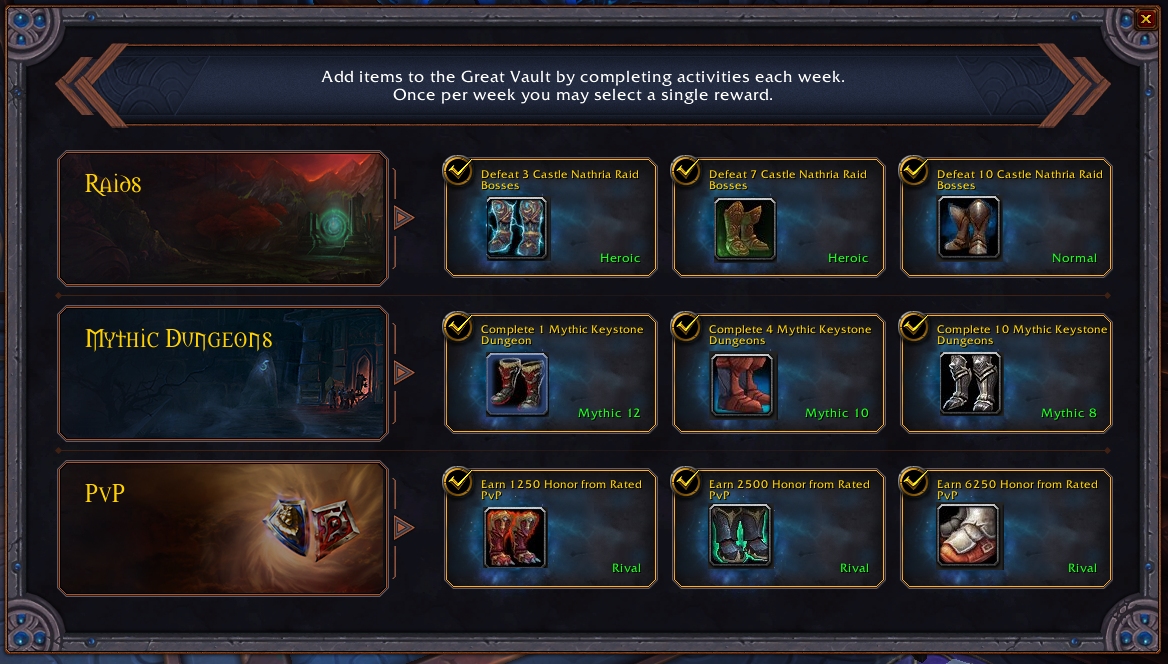Click checkmark on Earn 6250 Honor reward
Image resolution: width=1168 pixels, height=664 pixels.
913,481
